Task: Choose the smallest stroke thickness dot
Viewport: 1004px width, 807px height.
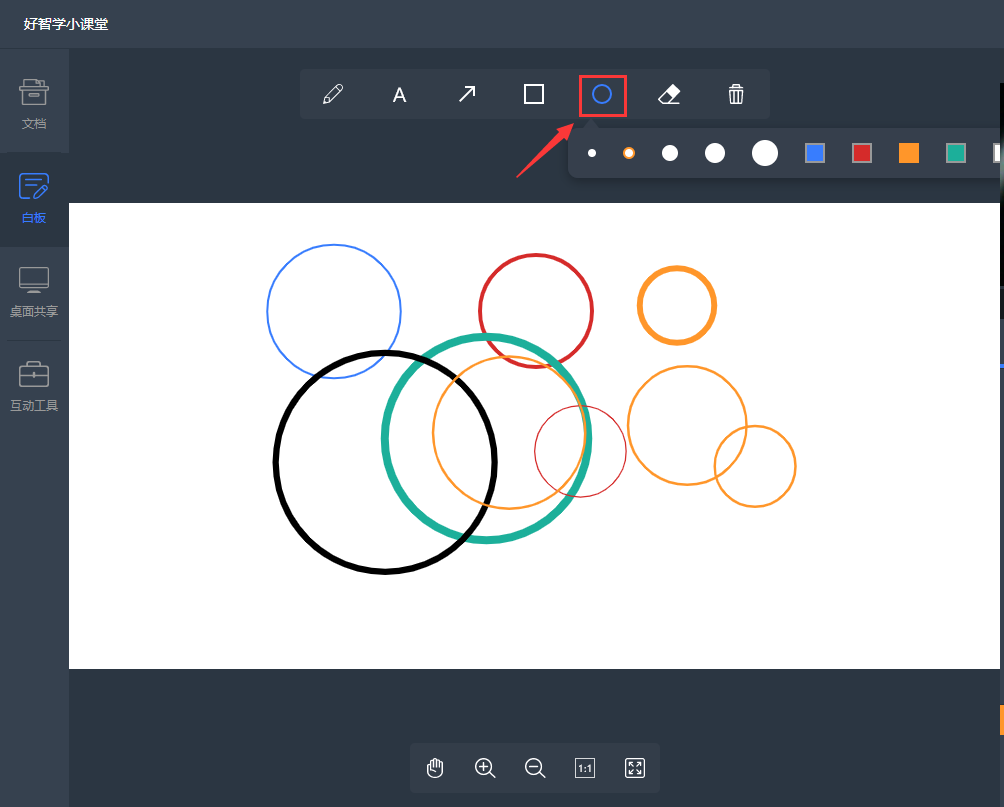Action: pyautogui.click(x=592, y=153)
